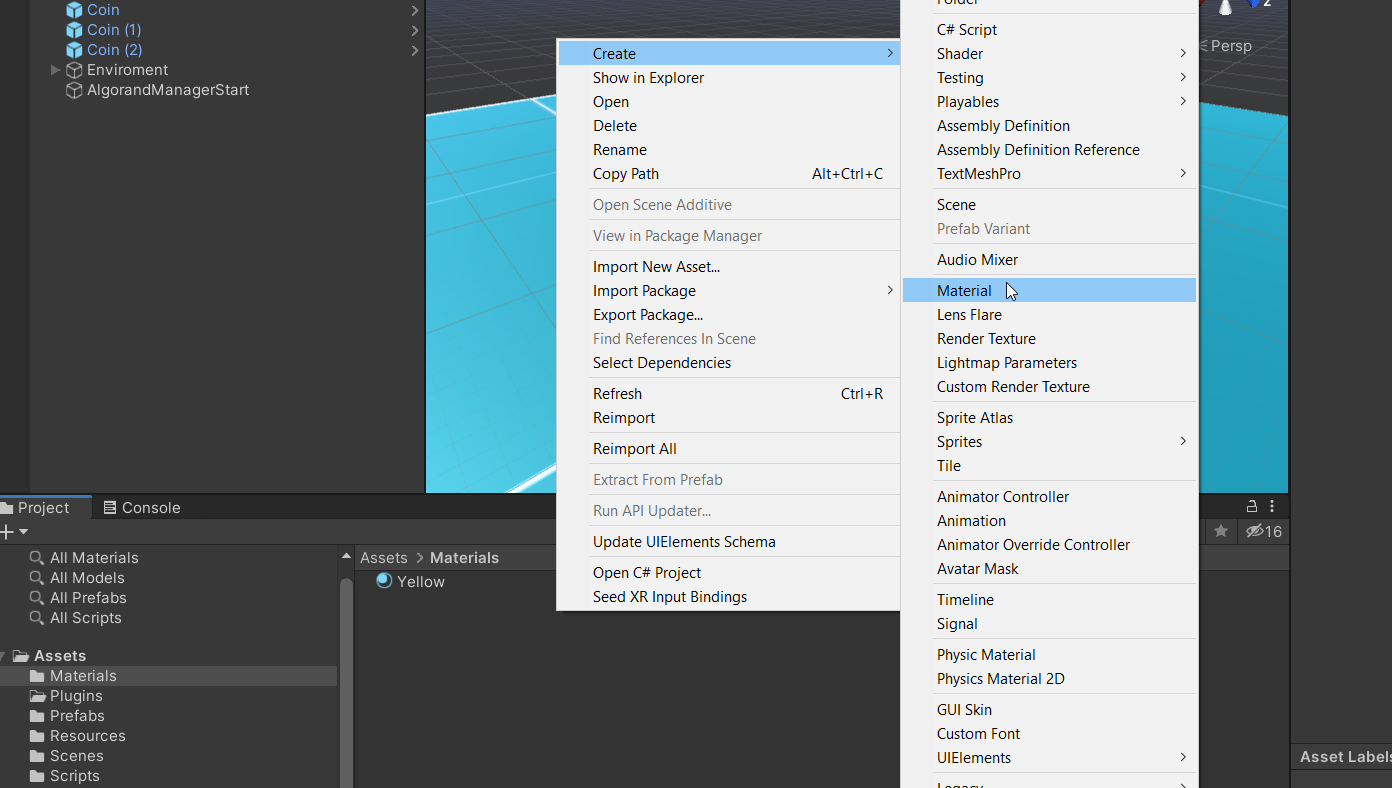Select the Yellow material sphere icon
1392x788 pixels.
pos(384,581)
